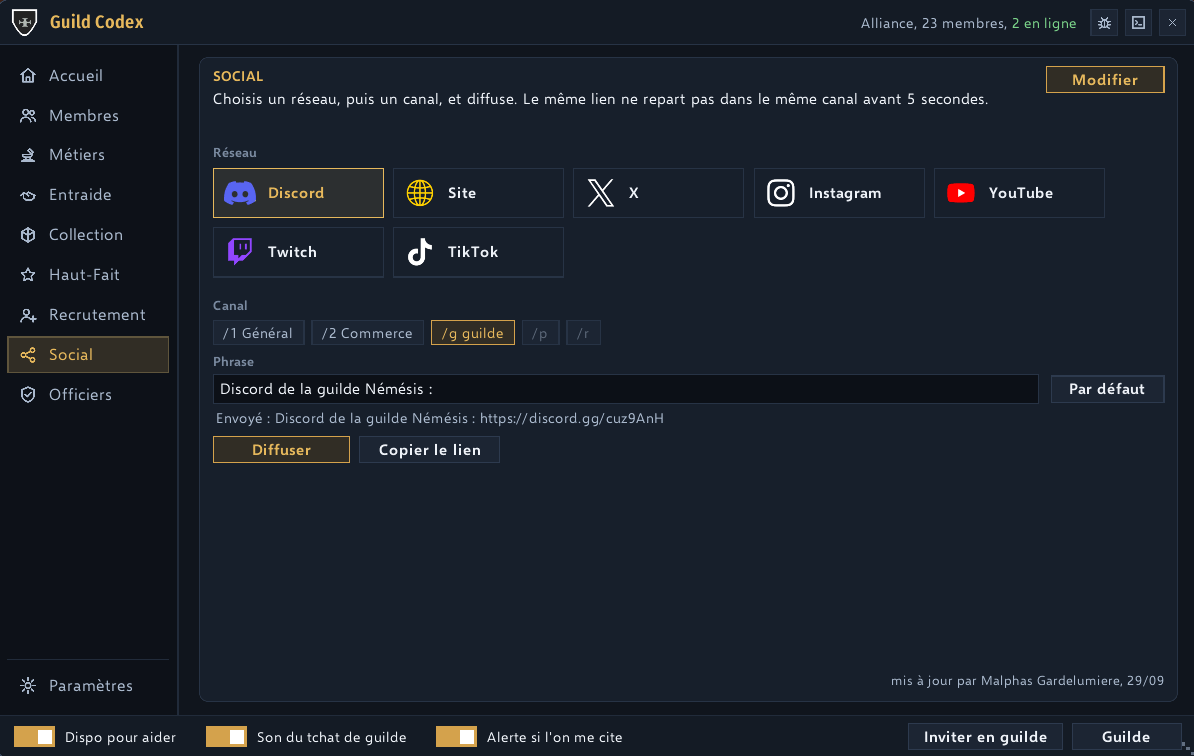Disable Son du tchat de guilde
The width and height of the screenshot is (1194, 756).
(x=226, y=737)
